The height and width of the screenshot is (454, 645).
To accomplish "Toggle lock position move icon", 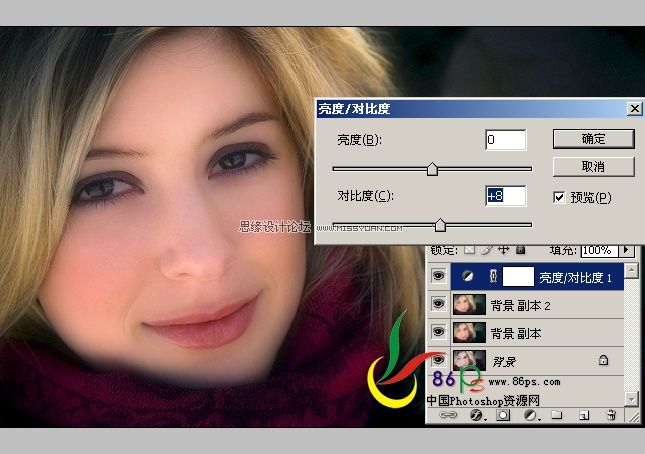I will click(504, 250).
